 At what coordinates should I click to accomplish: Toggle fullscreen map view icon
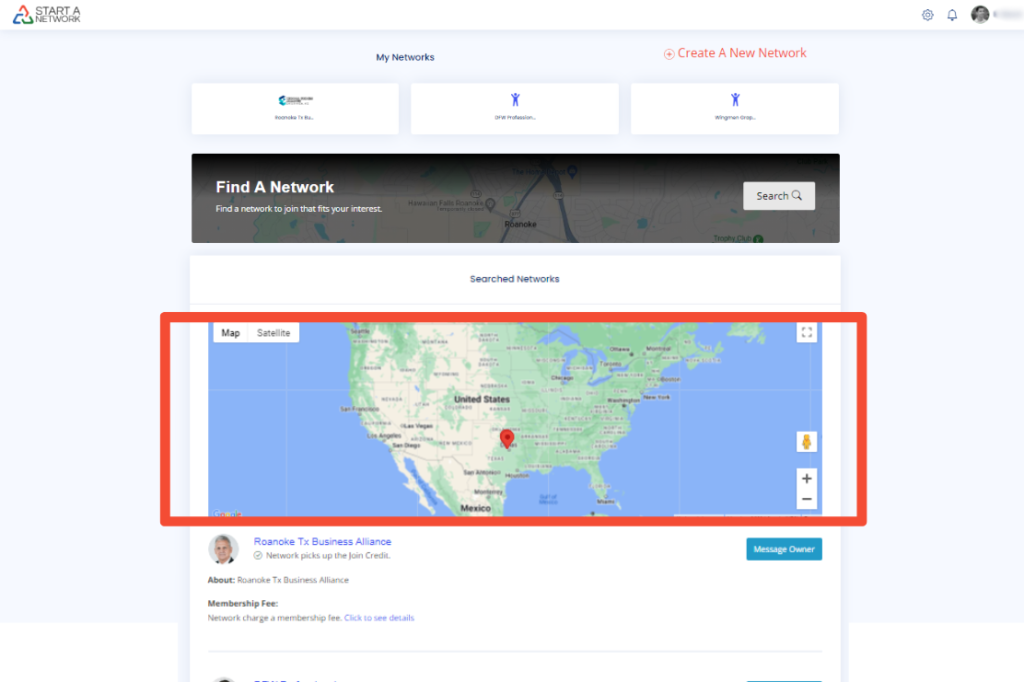[x=806, y=333]
